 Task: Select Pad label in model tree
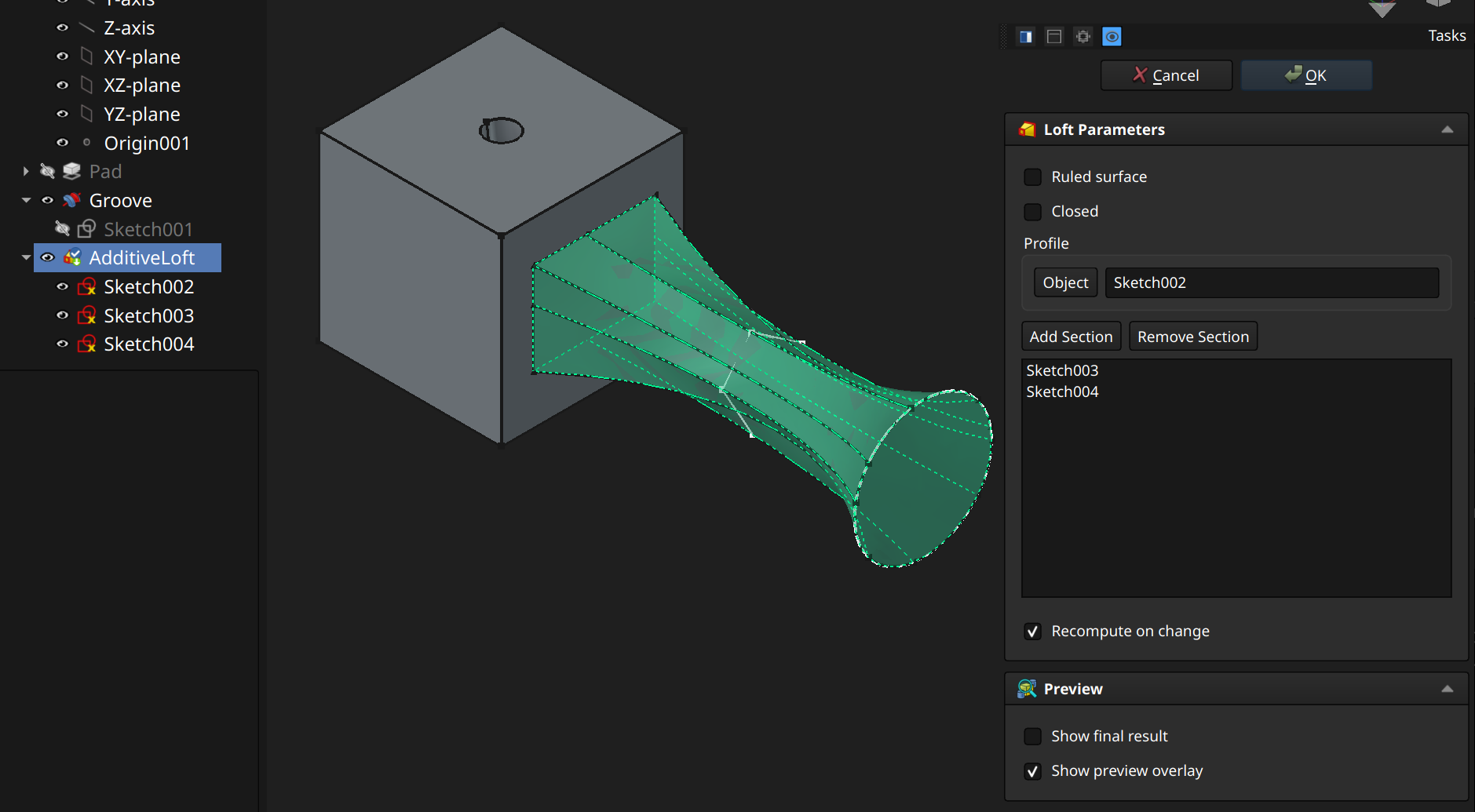[x=105, y=171]
